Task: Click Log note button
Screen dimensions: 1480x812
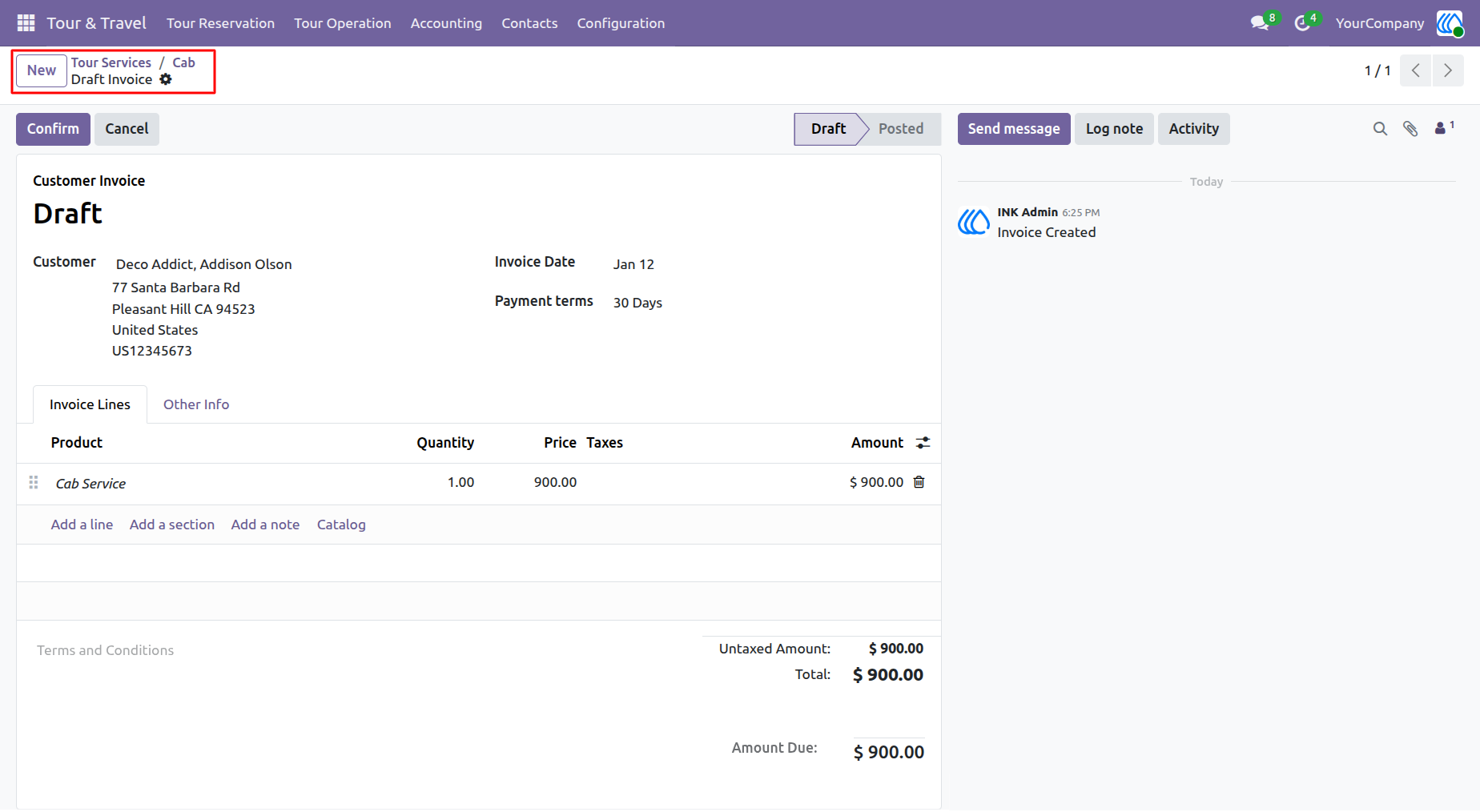Action: point(1114,129)
